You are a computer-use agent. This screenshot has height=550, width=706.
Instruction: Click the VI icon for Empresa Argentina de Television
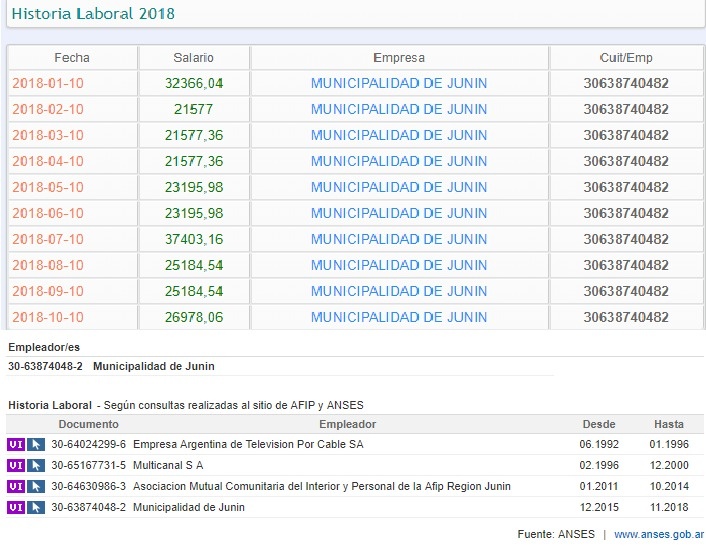(16, 444)
